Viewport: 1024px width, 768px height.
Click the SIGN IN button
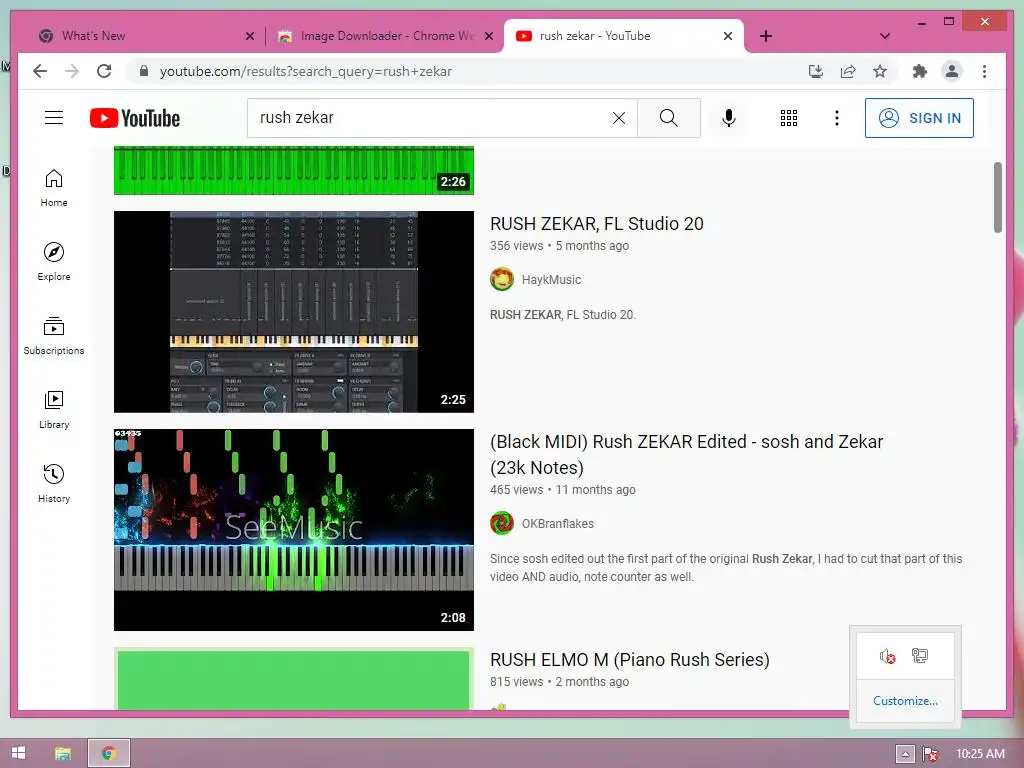[919, 118]
